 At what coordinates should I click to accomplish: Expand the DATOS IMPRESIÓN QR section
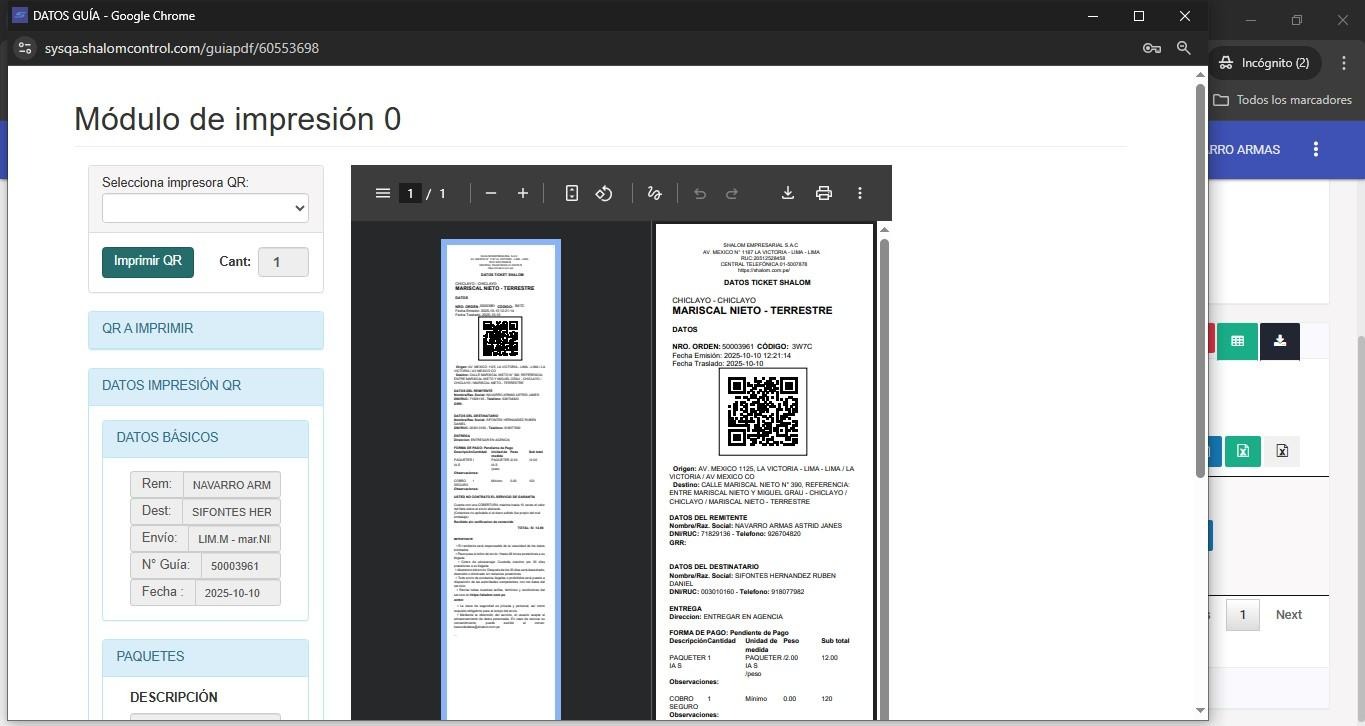(x=205, y=386)
